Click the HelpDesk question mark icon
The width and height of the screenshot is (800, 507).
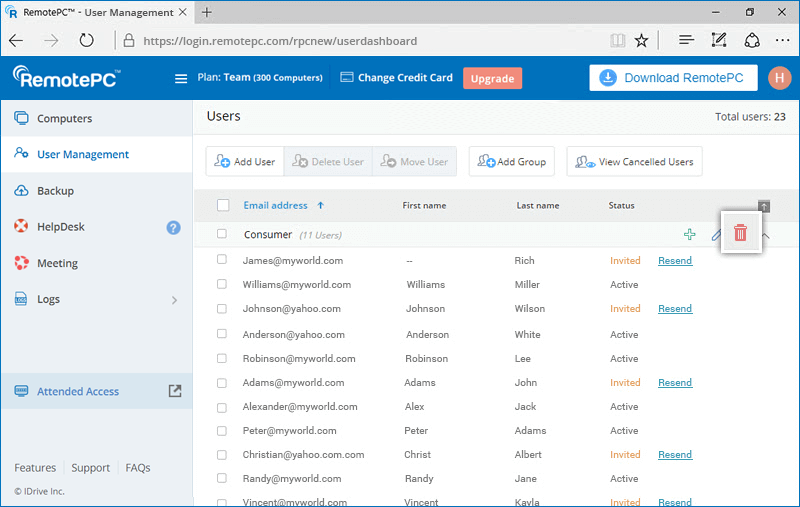pos(173,227)
